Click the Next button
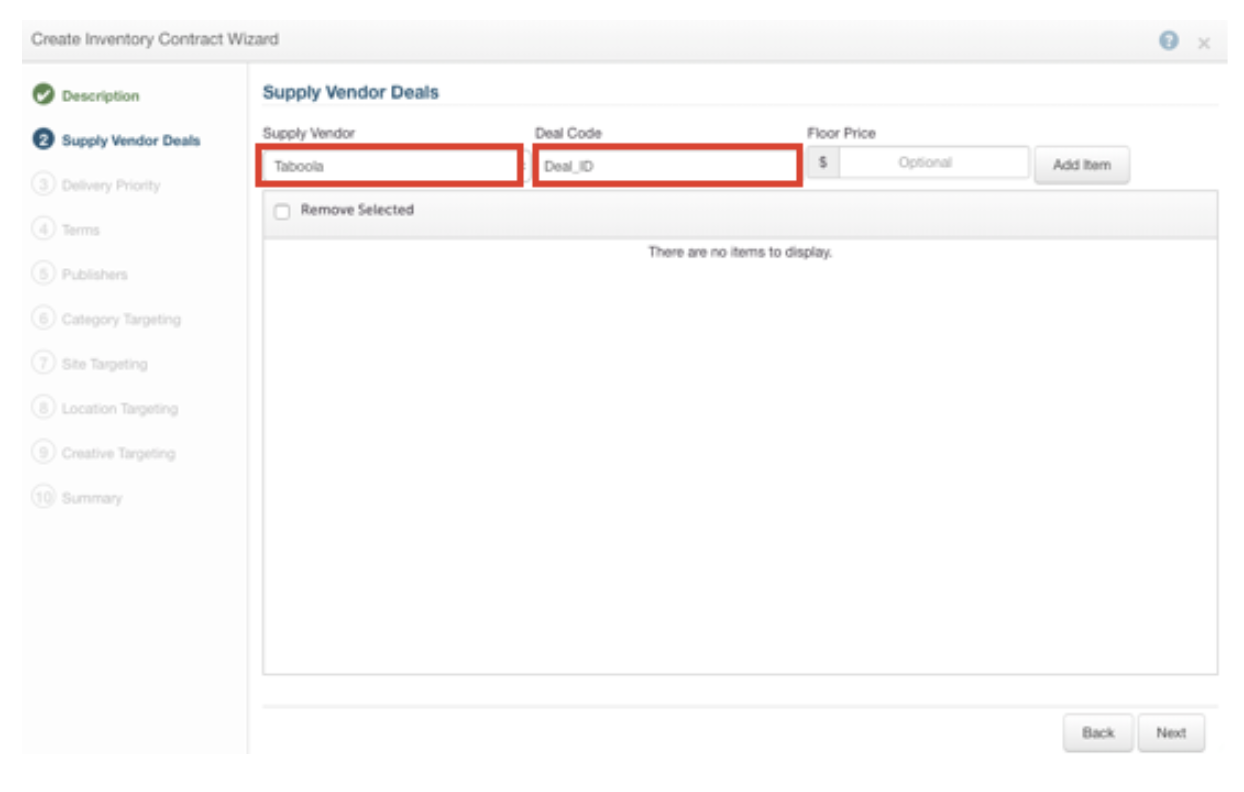1244x792 pixels. coord(1171,733)
